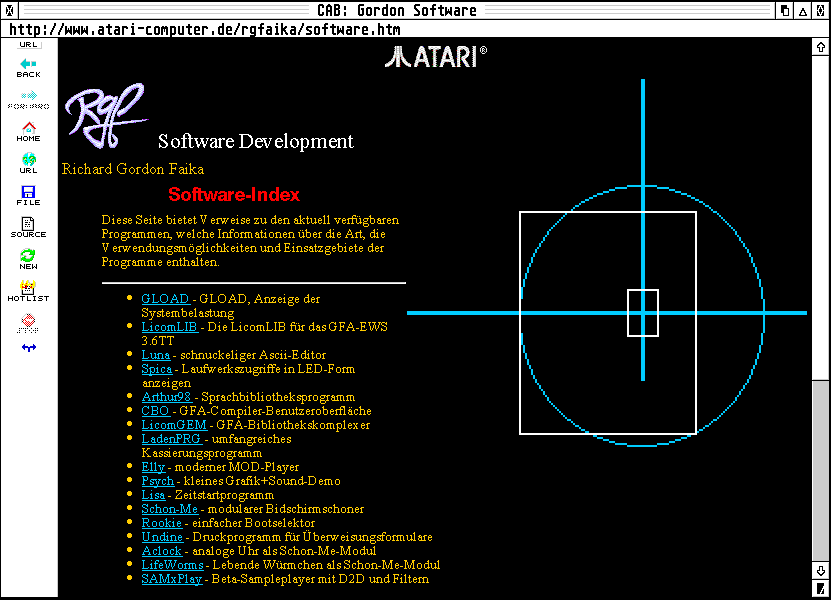The height and width of the screenshot is (600, 831).
Task: Go back with the BACK arrow icon
Action: pos(29,68)
